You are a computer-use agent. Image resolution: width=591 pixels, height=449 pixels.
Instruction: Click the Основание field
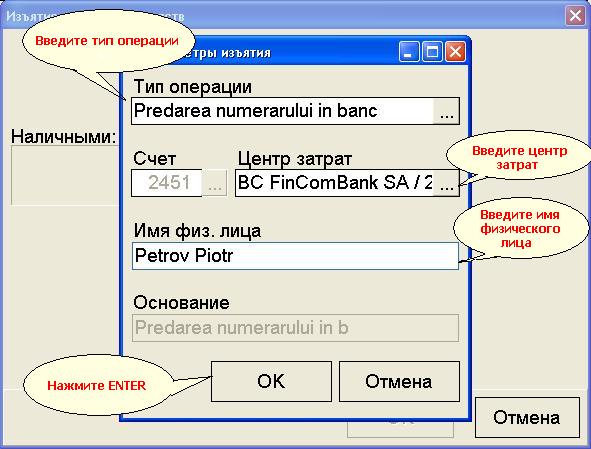(295, 328)
